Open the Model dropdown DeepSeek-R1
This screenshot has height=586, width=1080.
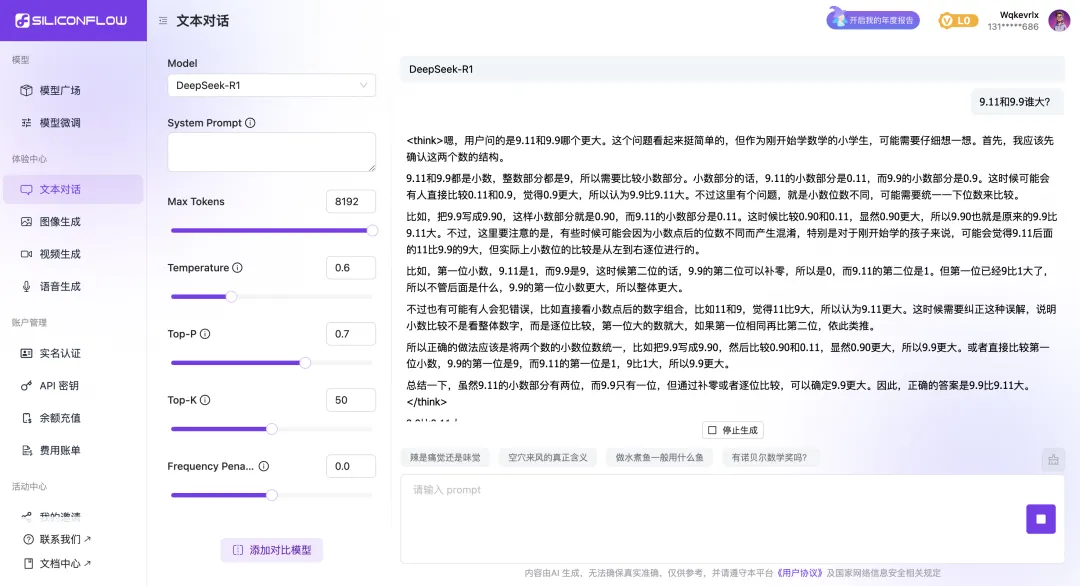pos(271,85)
